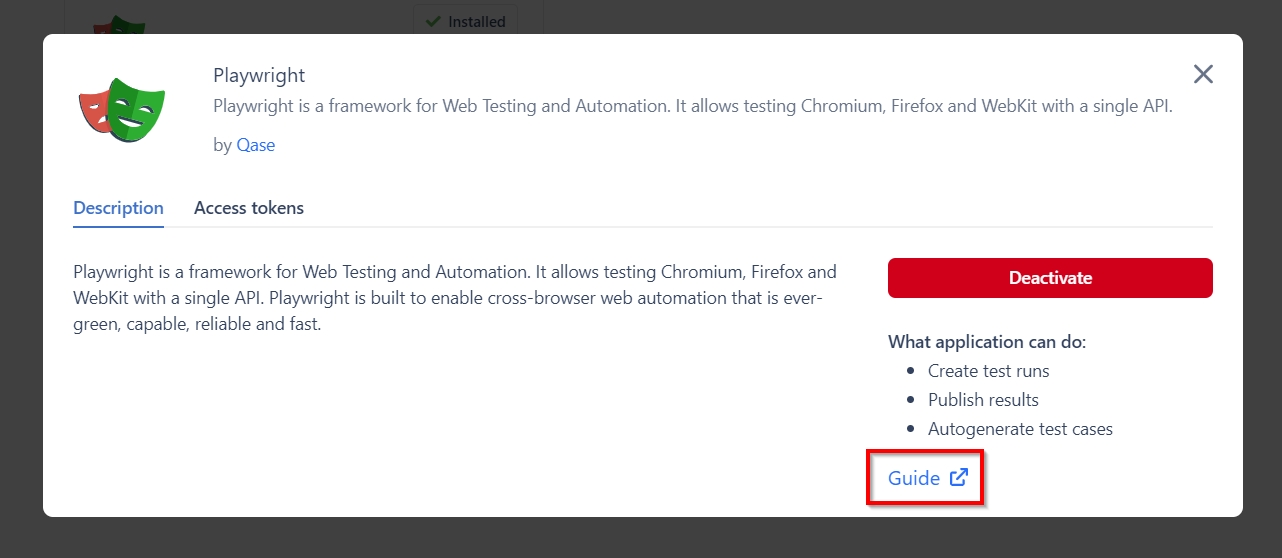
Task: Click the Playwright title heading
Action: click(259, 75)
